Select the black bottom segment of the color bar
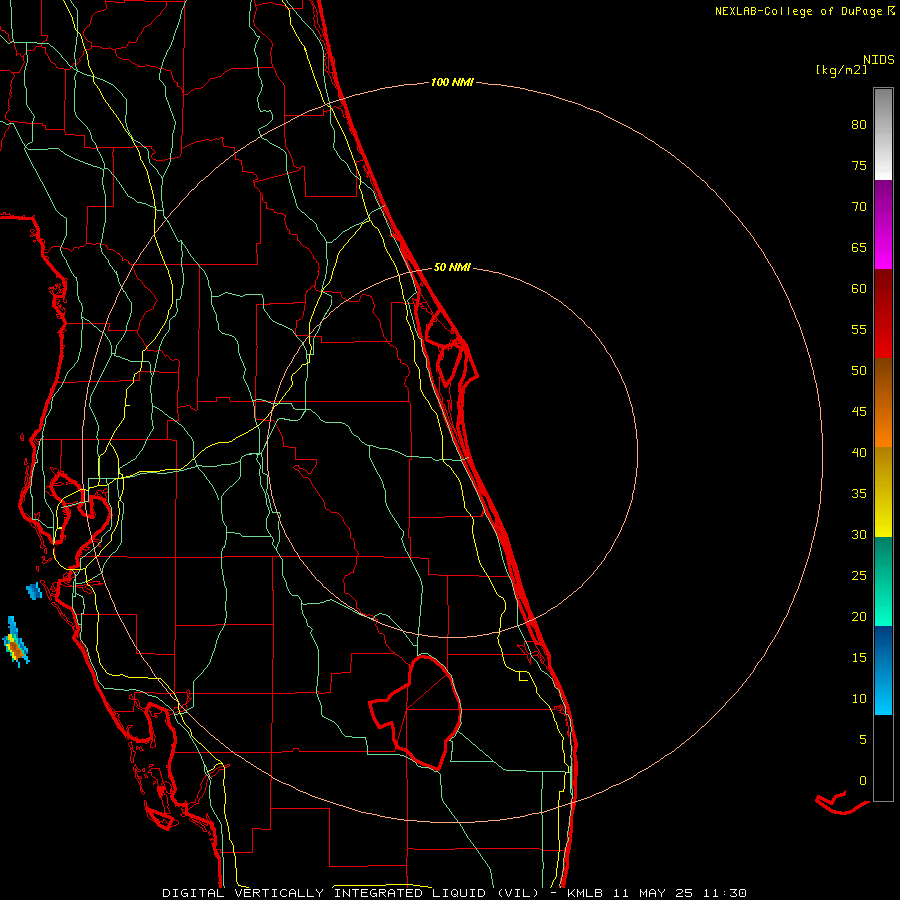The image size is (900, 900). tap(883, 758)
